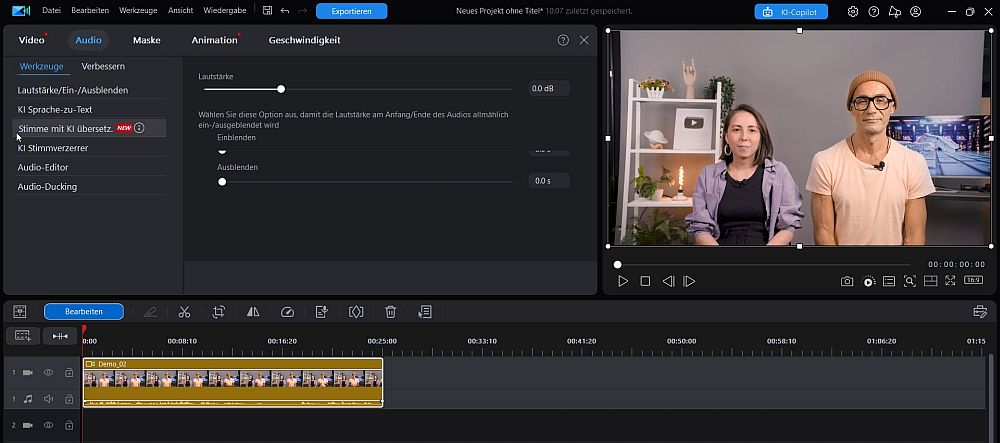This screenshot has height=443, width=1000.
Task: Click the preview layout grid icon
Action: tap(930, 281)
